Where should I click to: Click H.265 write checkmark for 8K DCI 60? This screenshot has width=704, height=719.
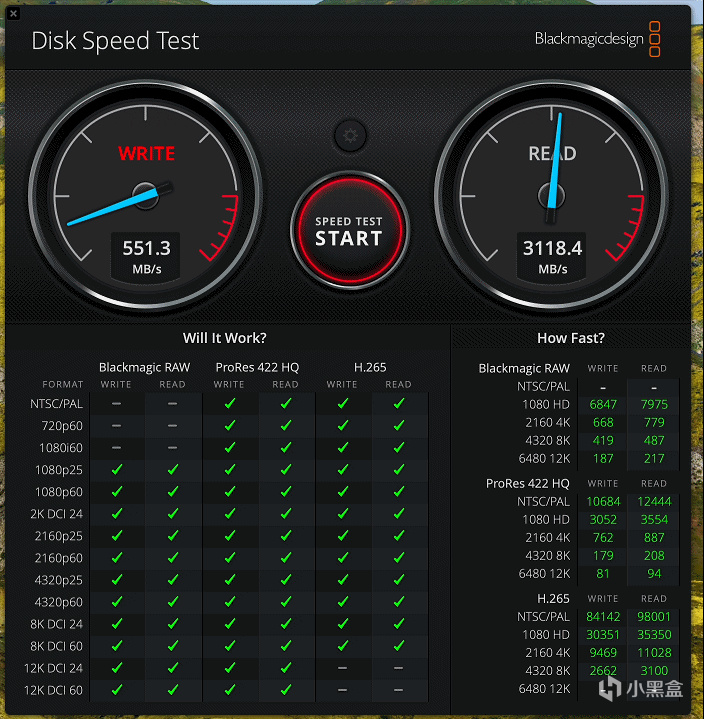tap(343, 646)
